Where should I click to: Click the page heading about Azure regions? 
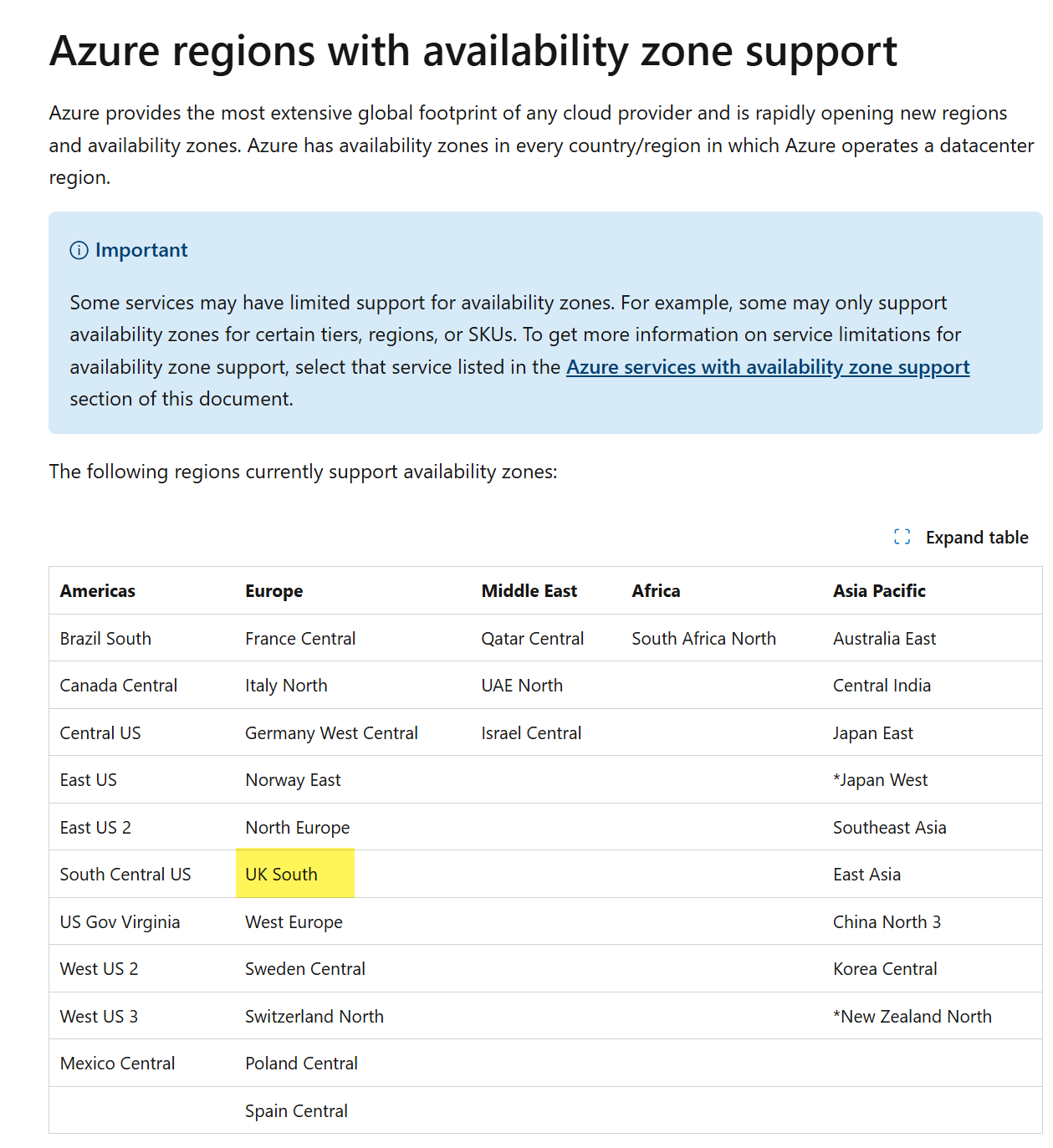tap(473, 52)
